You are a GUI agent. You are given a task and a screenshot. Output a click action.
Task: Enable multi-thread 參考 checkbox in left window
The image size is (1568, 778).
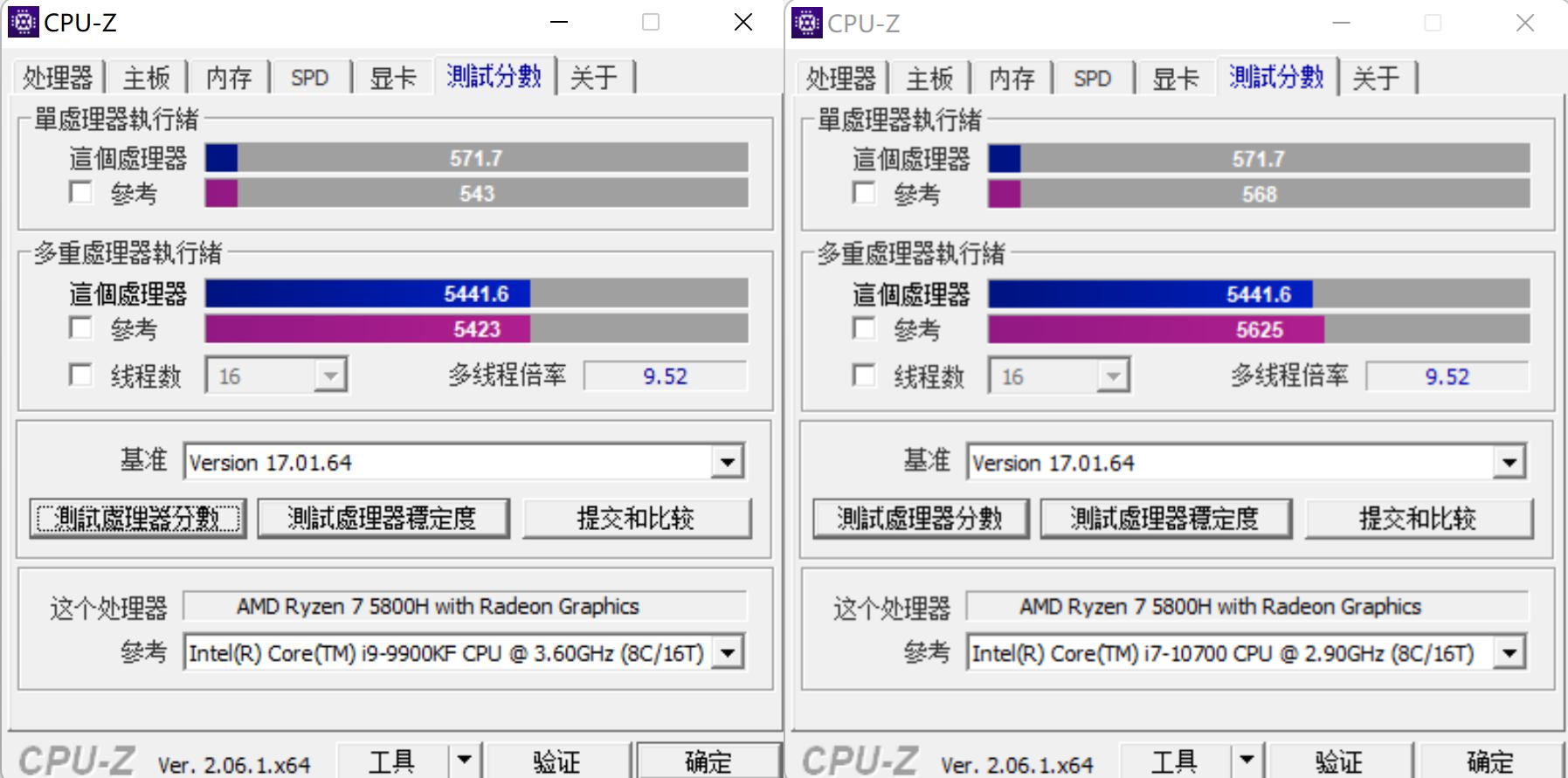coord(80,328)
